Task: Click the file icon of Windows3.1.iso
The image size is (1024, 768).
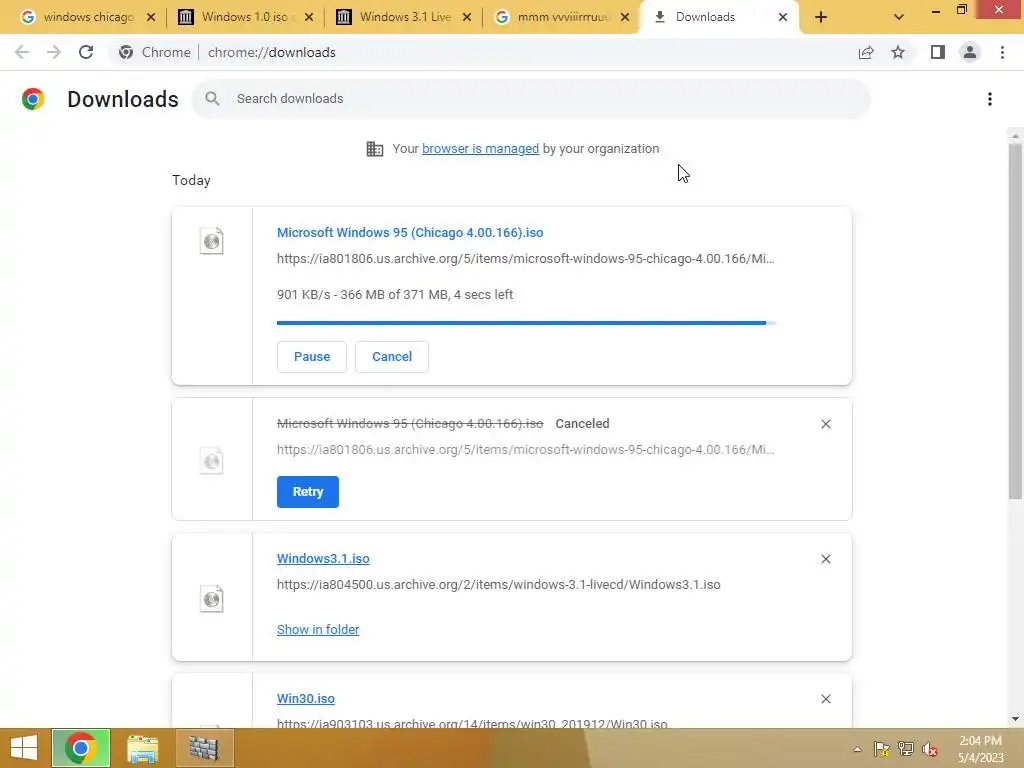Action: [212, 598]
